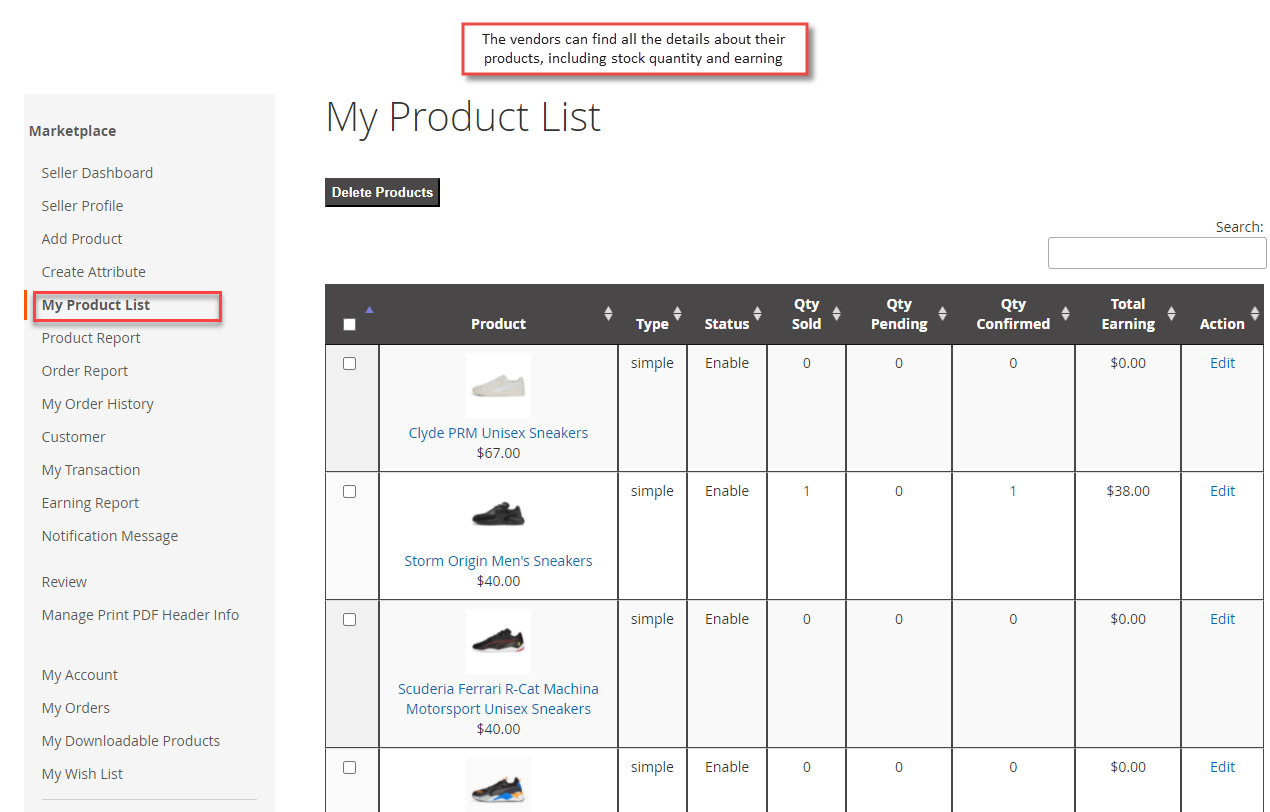The image size is (1270, 812).
Task: Open Customer section in sidebar
Action: point(73,437)
